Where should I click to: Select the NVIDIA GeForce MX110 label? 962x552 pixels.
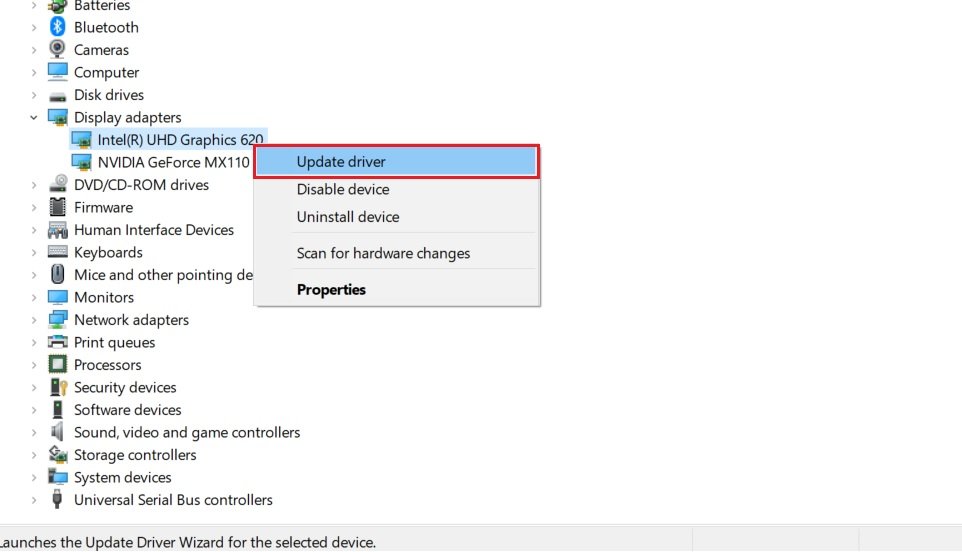click(x=174, y=162)
